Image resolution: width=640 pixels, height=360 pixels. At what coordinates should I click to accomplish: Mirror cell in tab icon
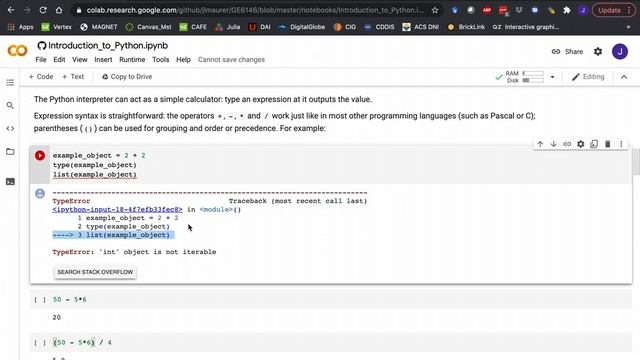pos(594,144)
